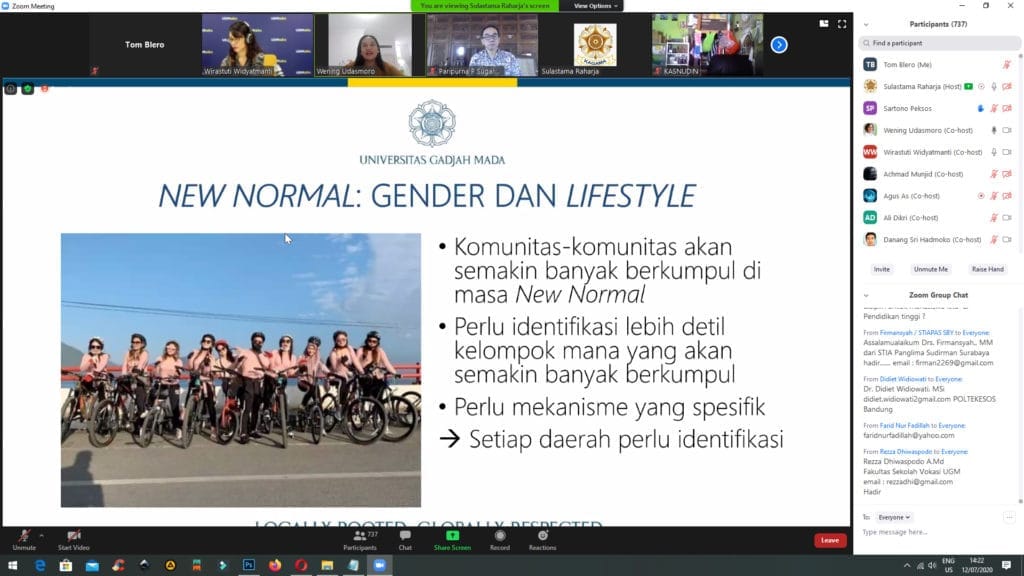This screenshot has height=576, width=1024.
Task: Click Wening Udasmoro camera icon
Action: pyautogui.click(x=1007, y=131)
